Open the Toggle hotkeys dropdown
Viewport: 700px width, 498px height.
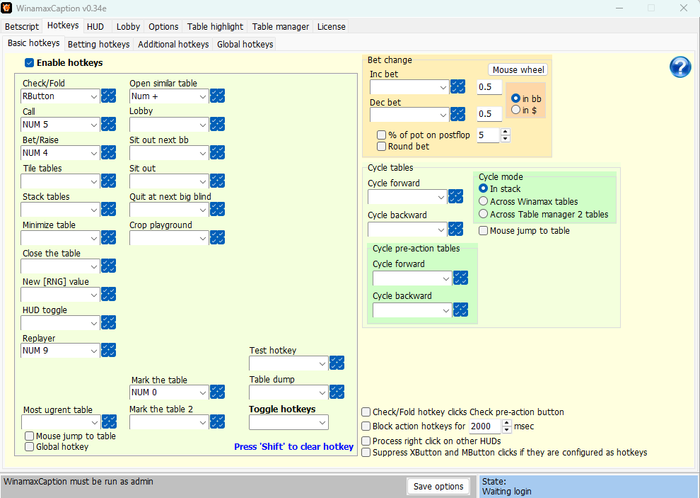[x=289, y=422]
